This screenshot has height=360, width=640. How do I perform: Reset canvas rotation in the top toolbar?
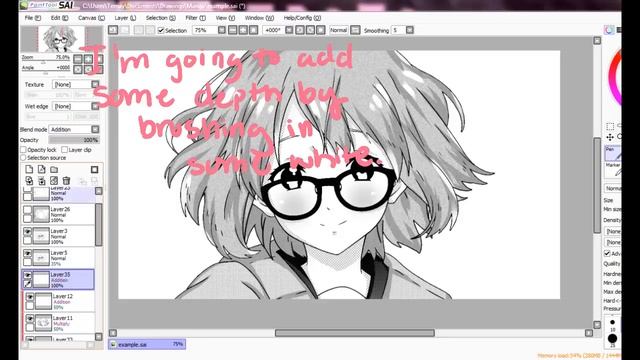(x=321, y=30)
